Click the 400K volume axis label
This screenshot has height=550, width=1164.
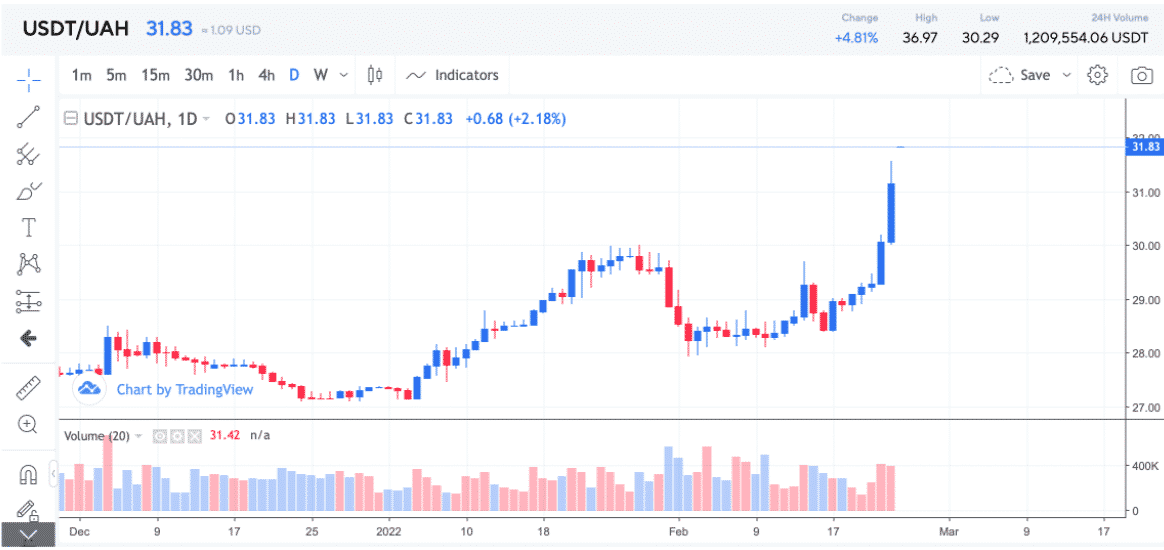click(1144, 466)
